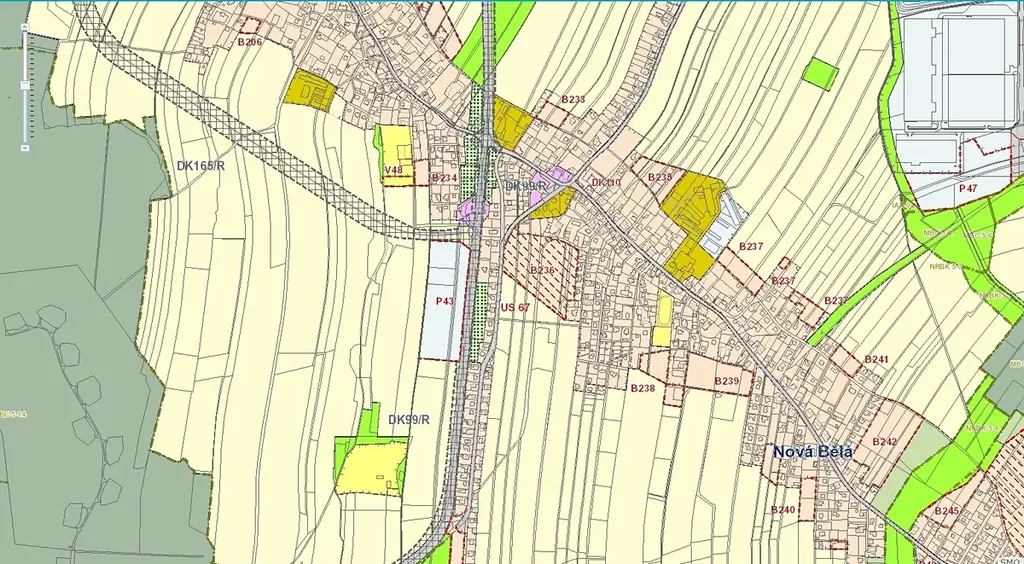Select the Nová Bělá place label
Image resolution: width=1024 pixels, height=564 pixels.
click(x=813, y=452)
